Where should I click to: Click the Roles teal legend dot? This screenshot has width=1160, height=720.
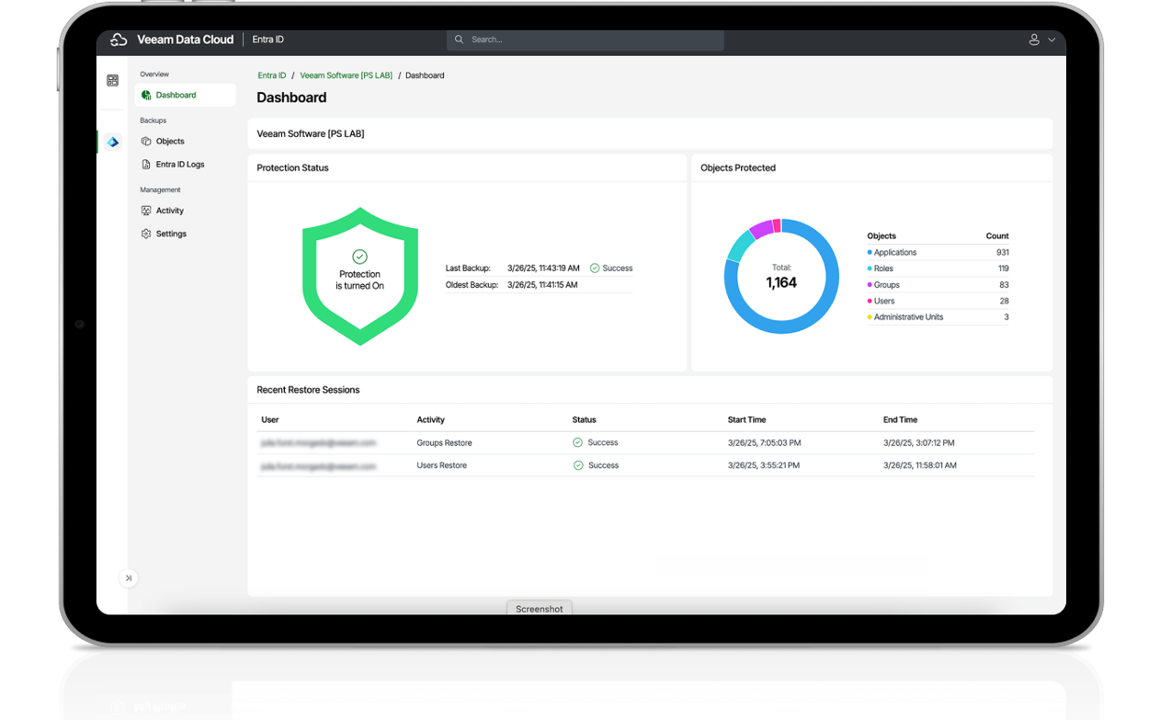(869, 269)
